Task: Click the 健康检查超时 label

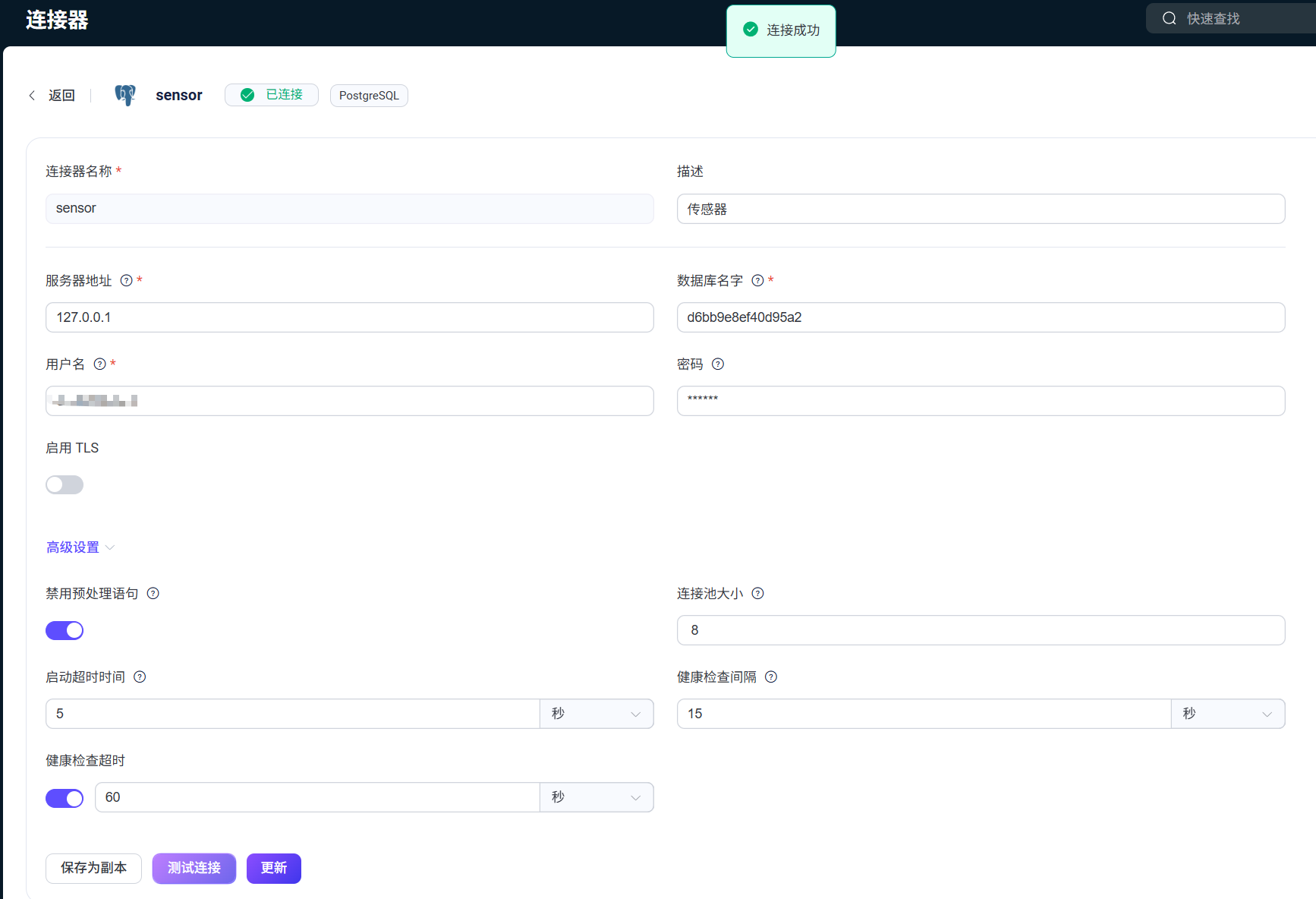Action: tap(85, 761)
